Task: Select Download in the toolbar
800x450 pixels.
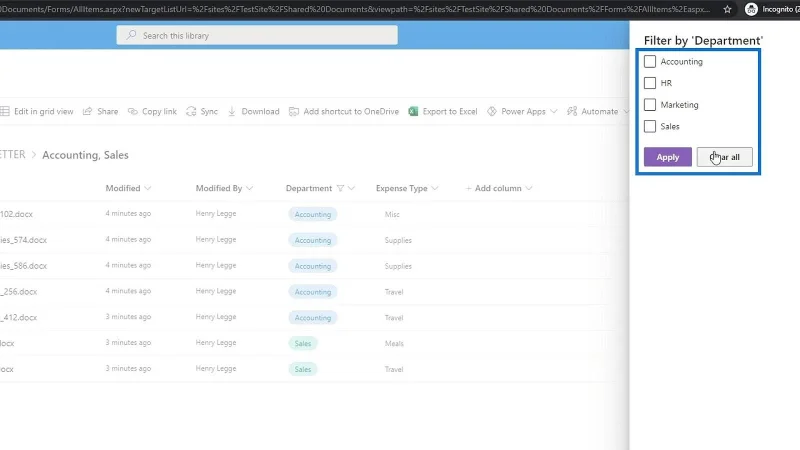Action: [x=254, y=111]
